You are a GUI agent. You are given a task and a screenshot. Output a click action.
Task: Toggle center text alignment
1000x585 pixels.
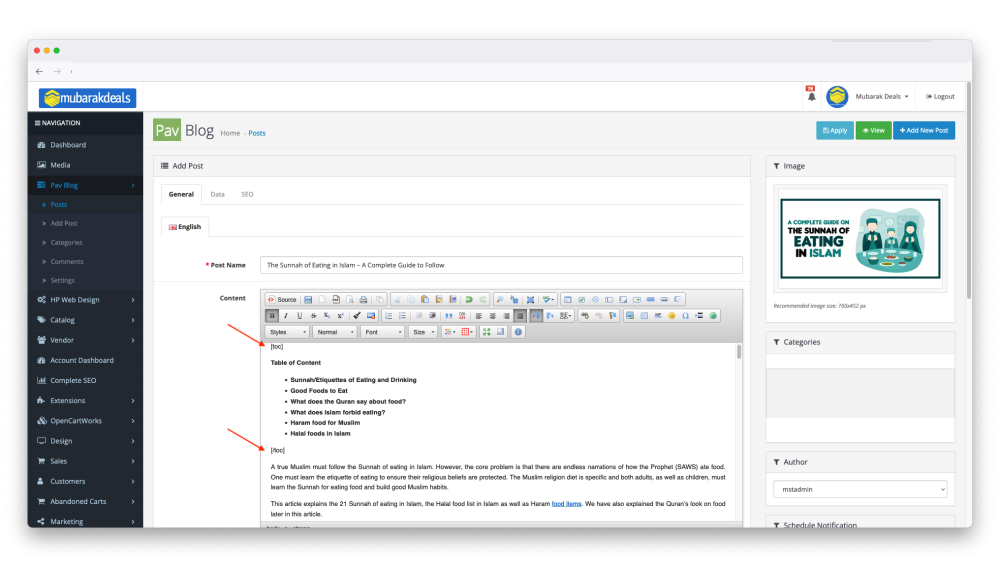click(493, 314)
